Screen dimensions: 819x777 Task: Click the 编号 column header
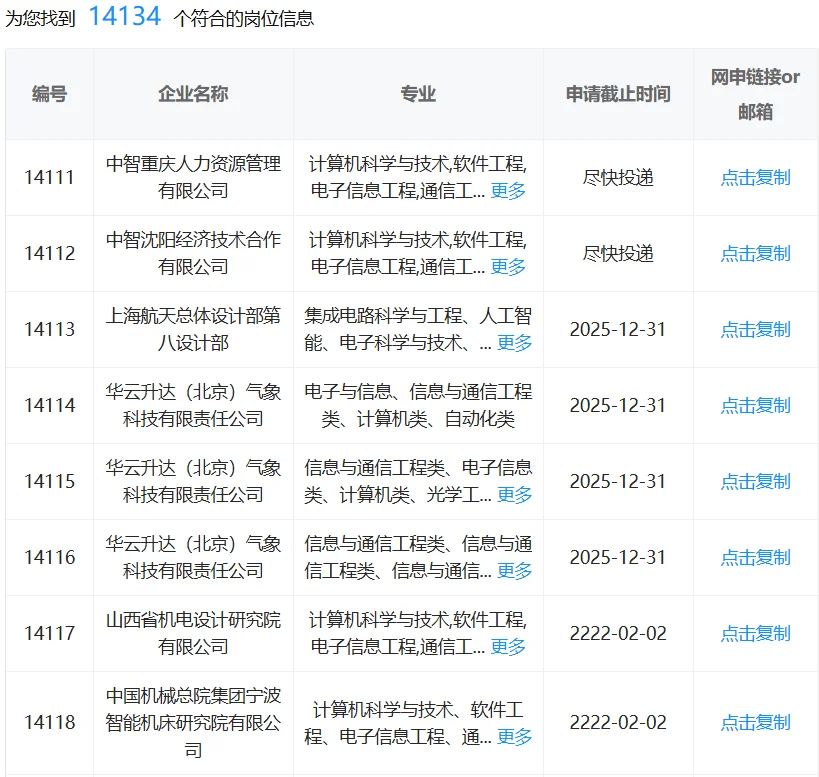[x=50, y=94]
